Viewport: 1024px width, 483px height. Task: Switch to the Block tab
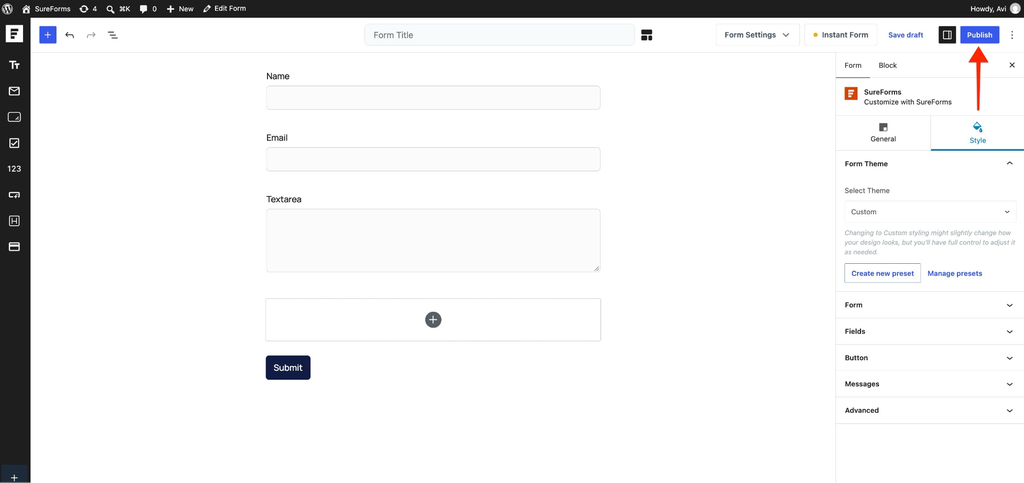pos(888,65)
